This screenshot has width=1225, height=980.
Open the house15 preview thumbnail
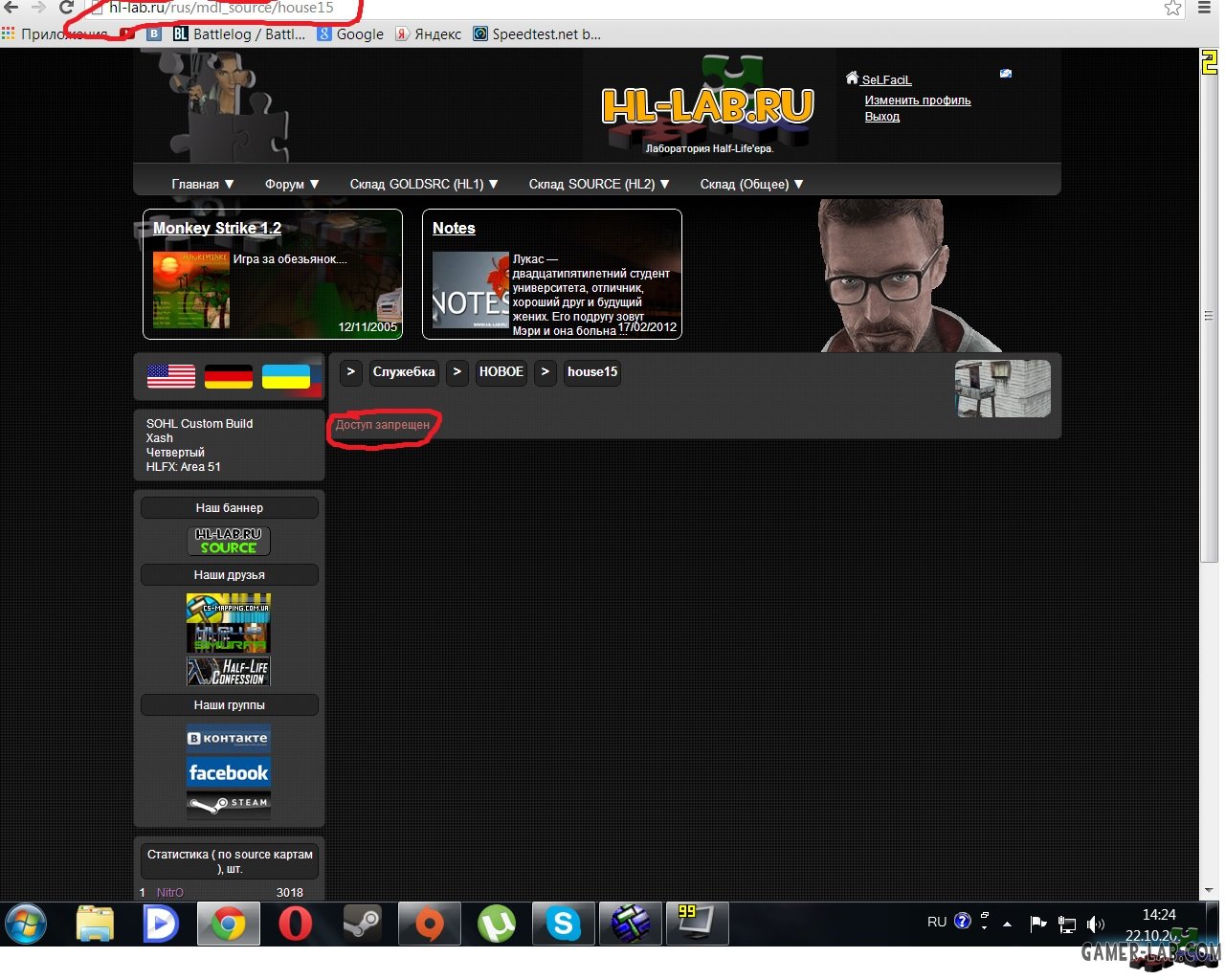coord(1003,389)
